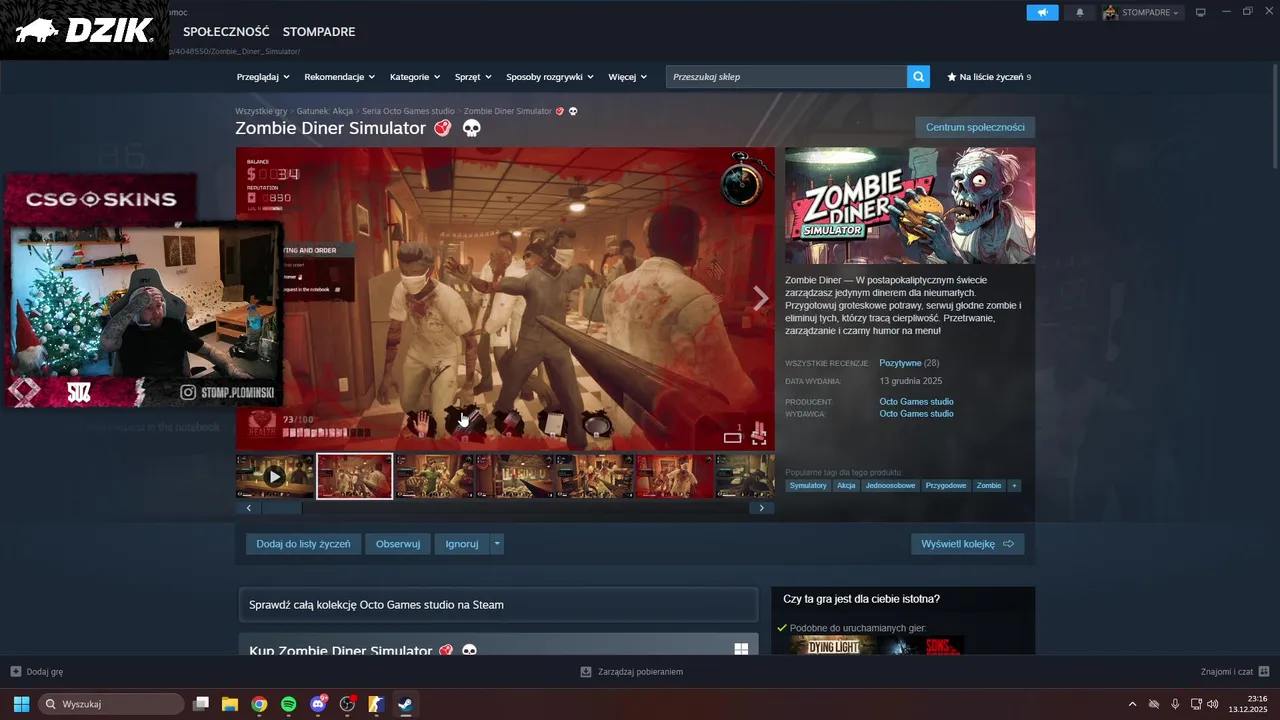Screen dimensions: 1280x720
Task: Go to Wszystkie gry breadcrumb
Action: pos(261,111)
